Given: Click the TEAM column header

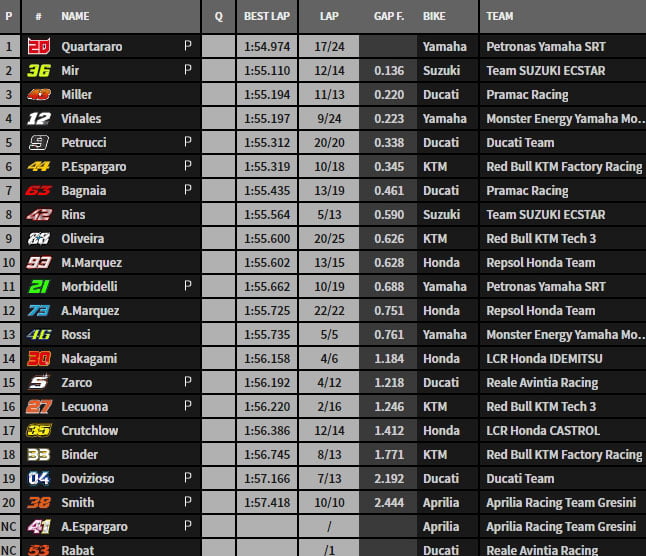Looking at the screenshot, I should (500, 16).
